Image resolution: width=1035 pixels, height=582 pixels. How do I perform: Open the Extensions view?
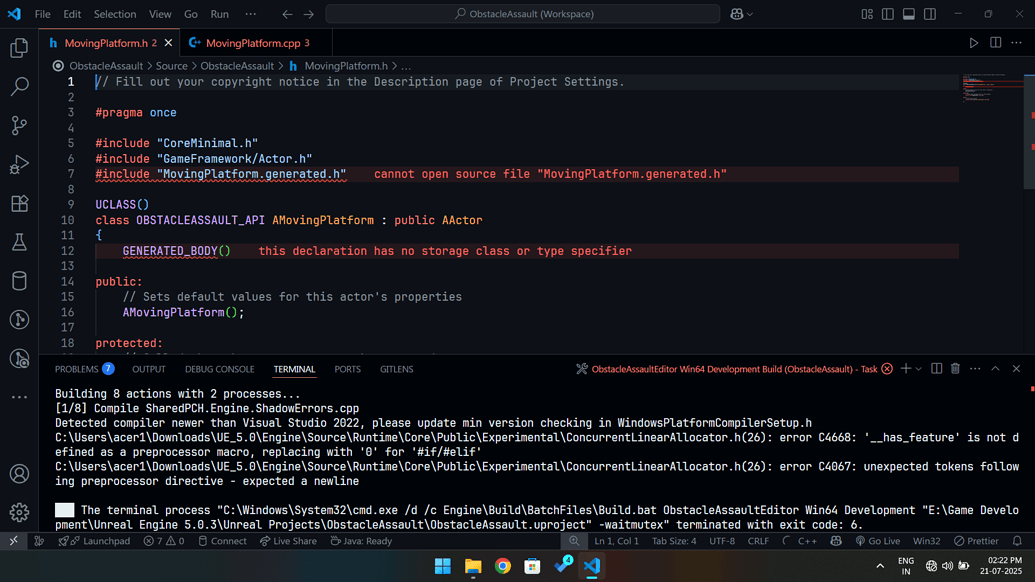tap(19, 203)
